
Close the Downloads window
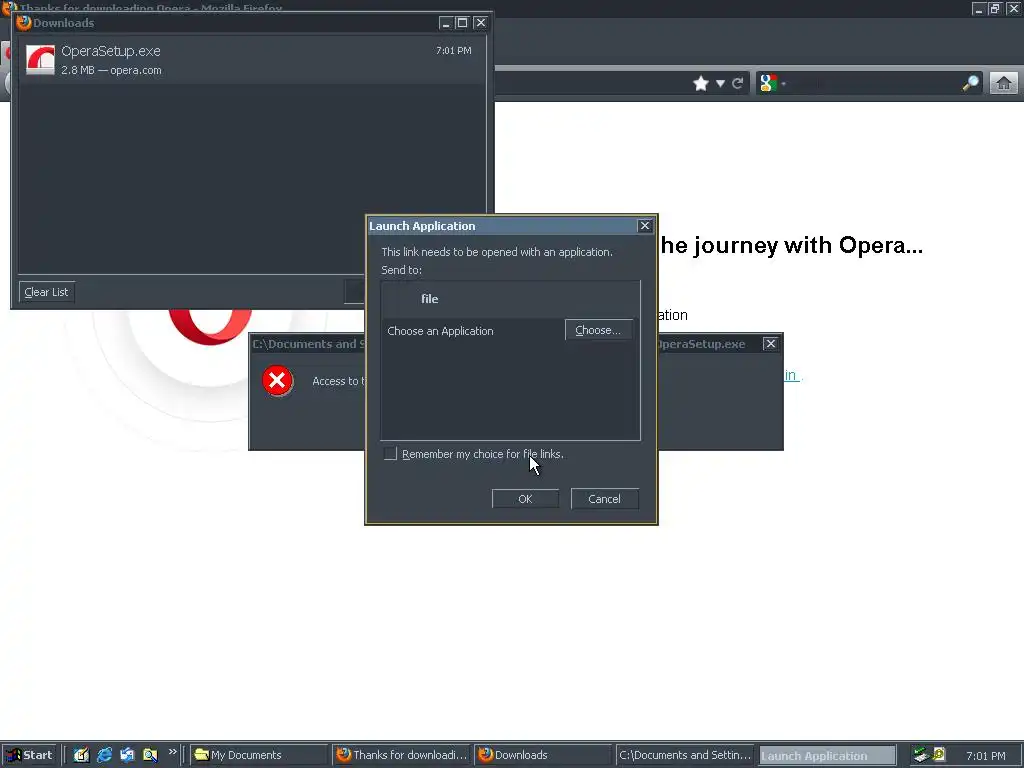point(481,23)
